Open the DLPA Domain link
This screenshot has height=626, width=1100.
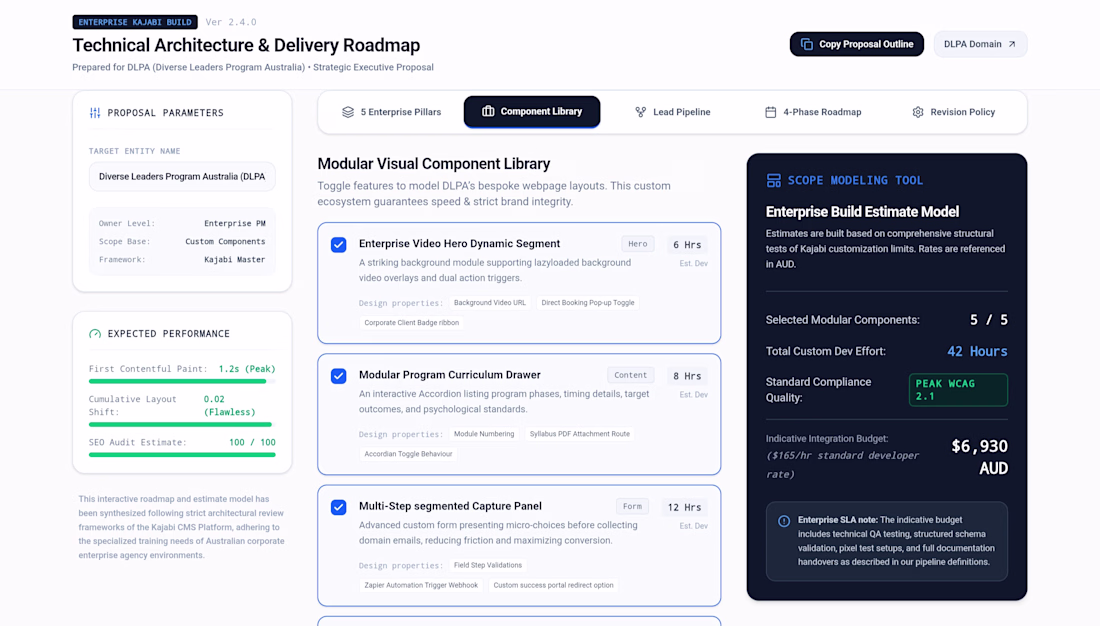[980, 44]
